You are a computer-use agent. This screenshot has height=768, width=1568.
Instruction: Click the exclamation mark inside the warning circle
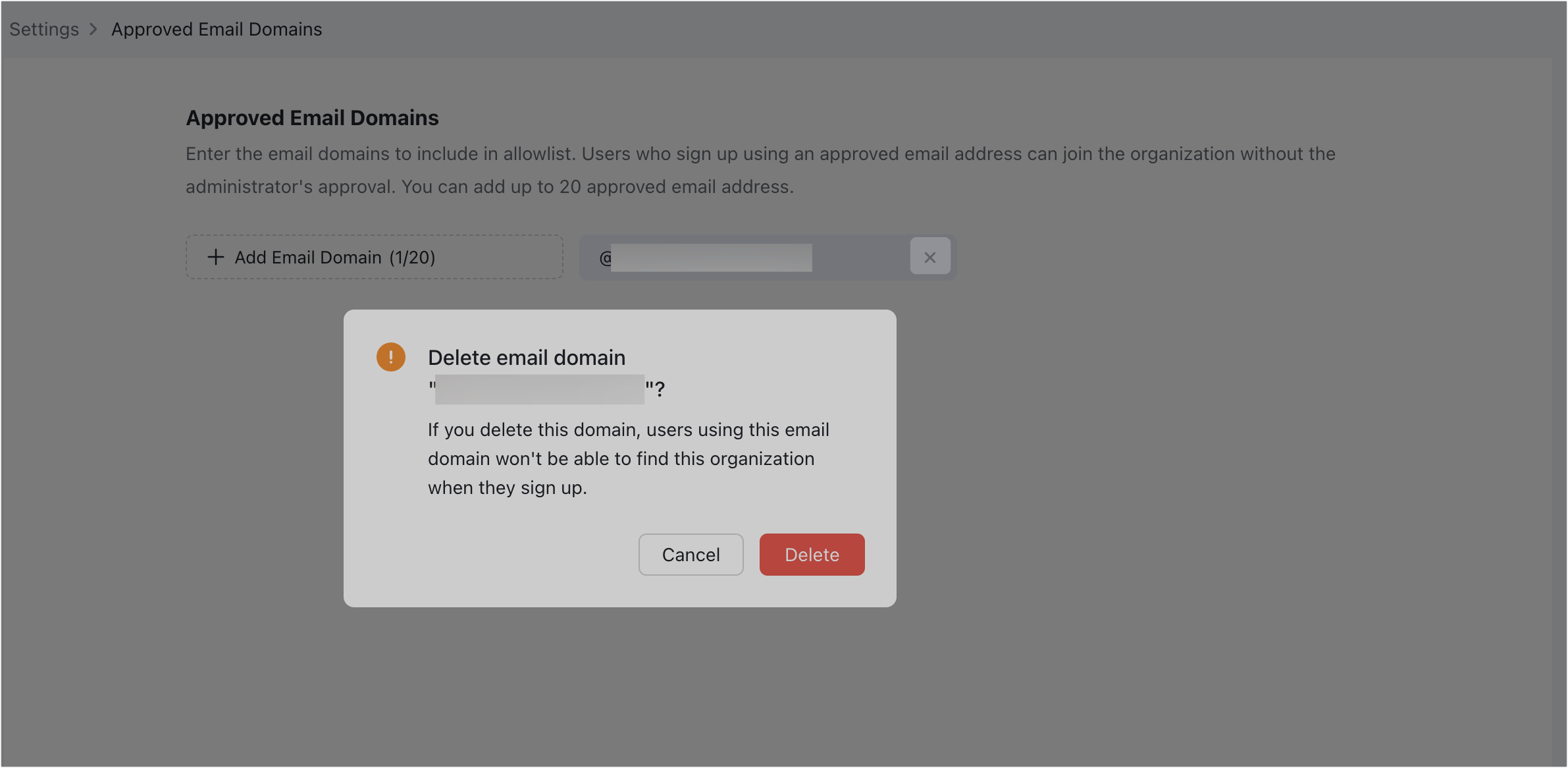click(390, 356)
